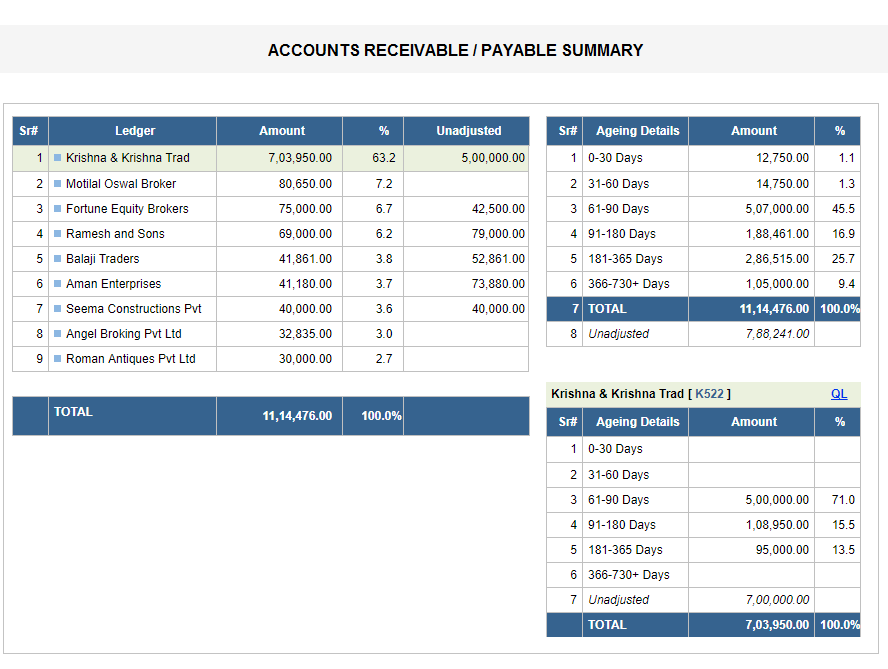Viewport: 888px width, 669px height.
Task: Click ageing amount 2,86,515.00
Action: 777,258
